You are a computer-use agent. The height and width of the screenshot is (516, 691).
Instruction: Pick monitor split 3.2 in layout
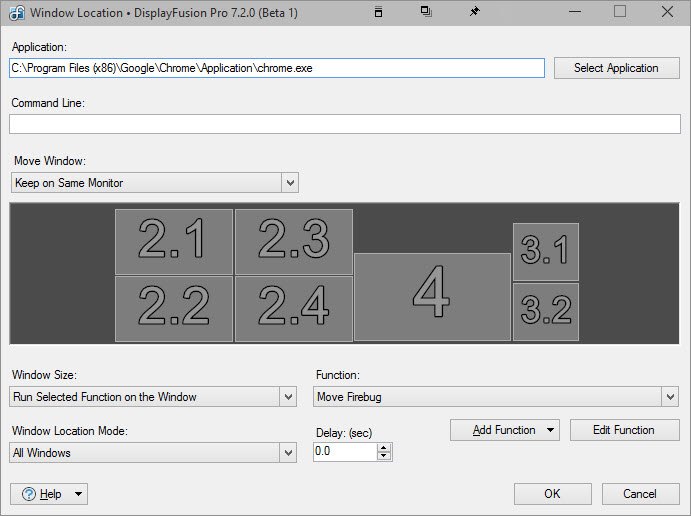(x=546, y=312)
